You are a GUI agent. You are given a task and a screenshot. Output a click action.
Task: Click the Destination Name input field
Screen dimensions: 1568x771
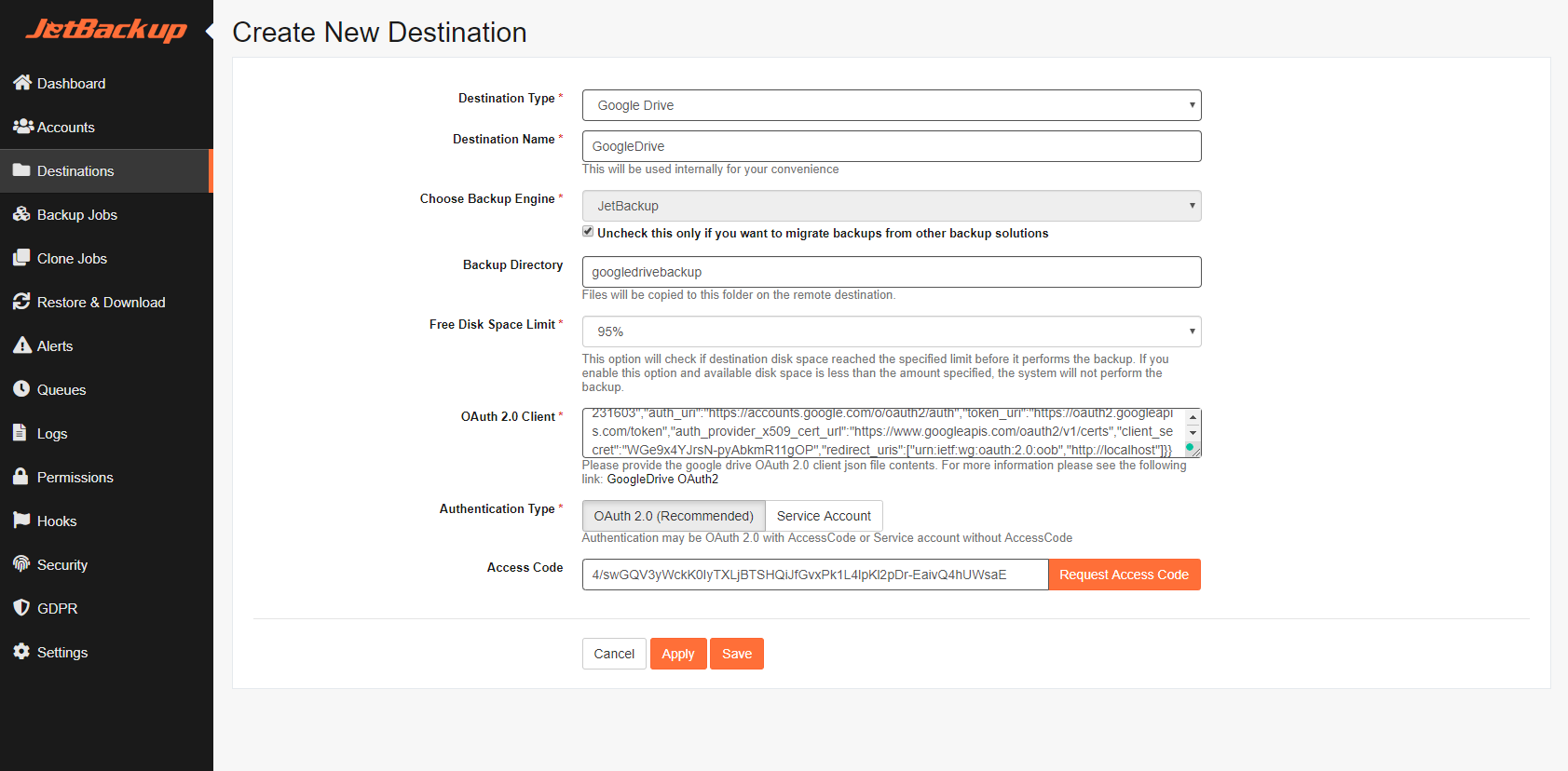click(x=892, y=146)
